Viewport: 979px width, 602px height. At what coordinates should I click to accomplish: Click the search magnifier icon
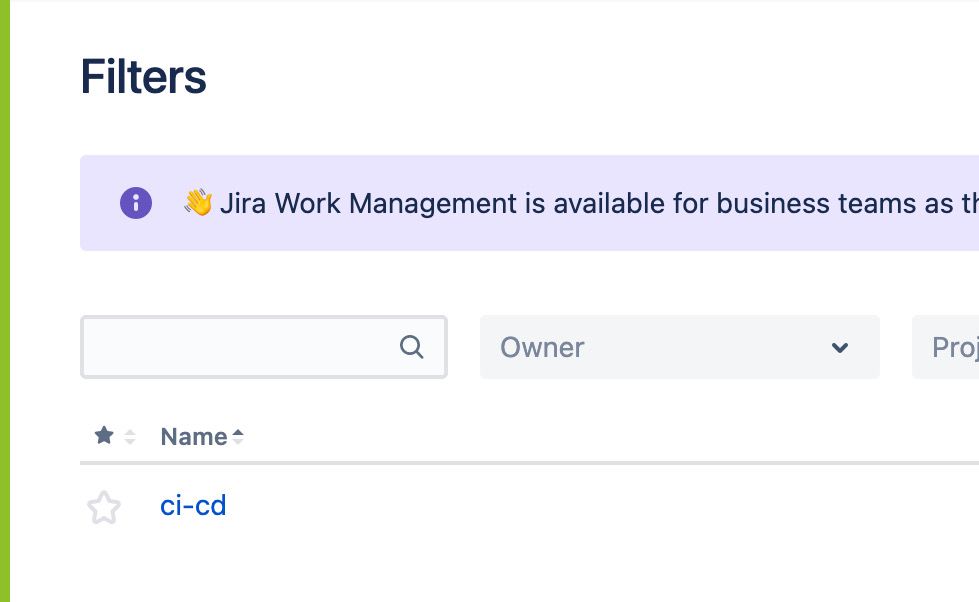pos(411,347)
